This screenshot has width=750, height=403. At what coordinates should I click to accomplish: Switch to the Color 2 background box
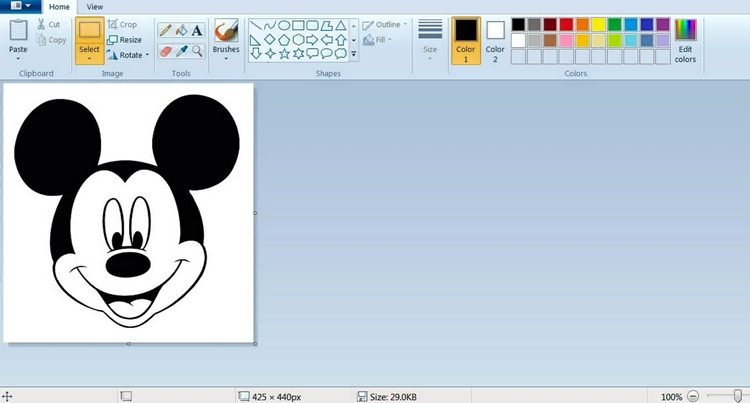coord(495,38)
